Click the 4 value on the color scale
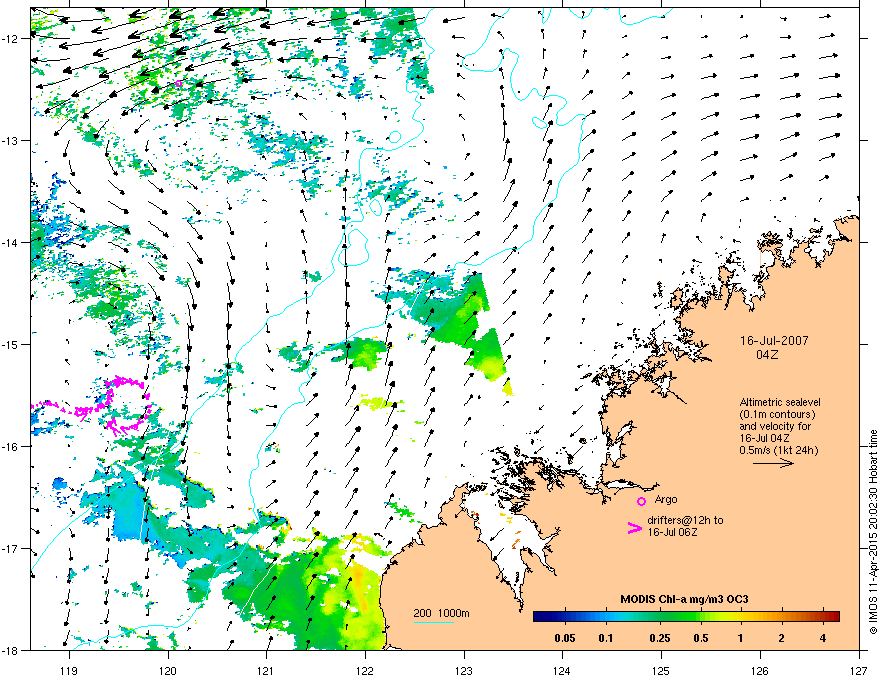The width and height of the screenshot is (880, 680). point(823,638)
